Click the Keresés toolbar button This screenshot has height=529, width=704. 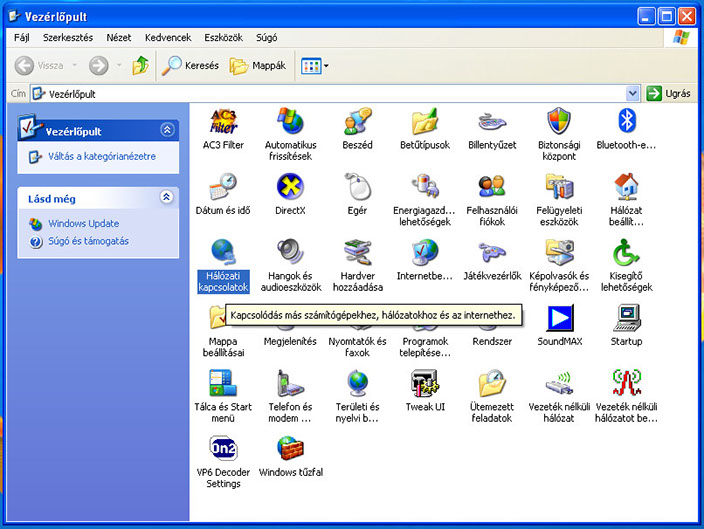(x=190, y=66)
